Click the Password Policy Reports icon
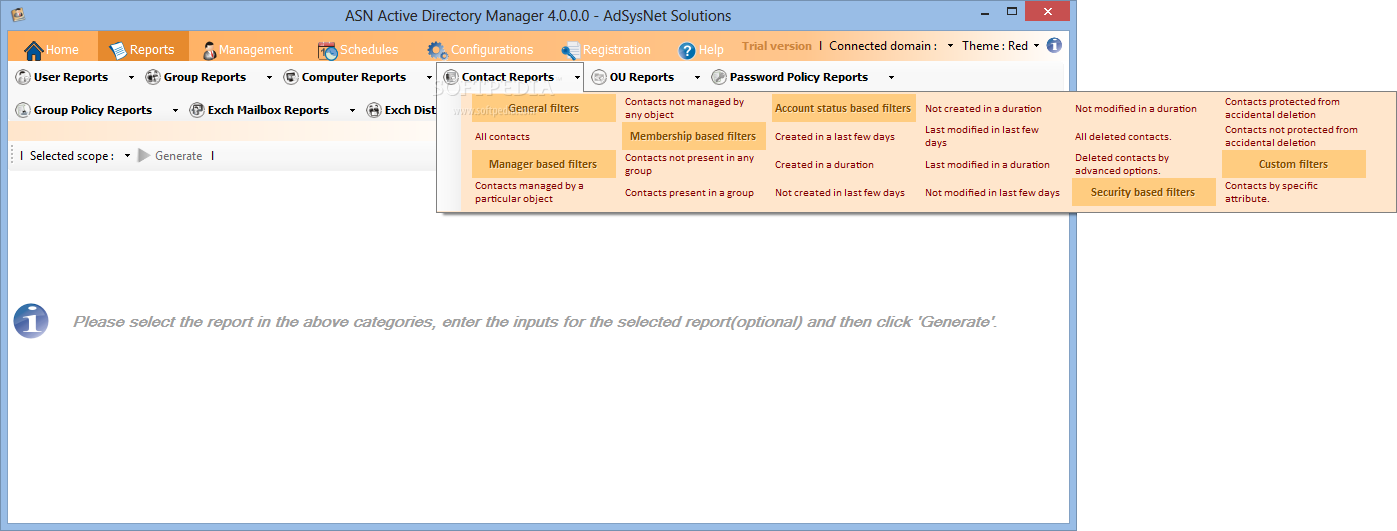This screenshot has width=1397, height=531. [719, 77]
